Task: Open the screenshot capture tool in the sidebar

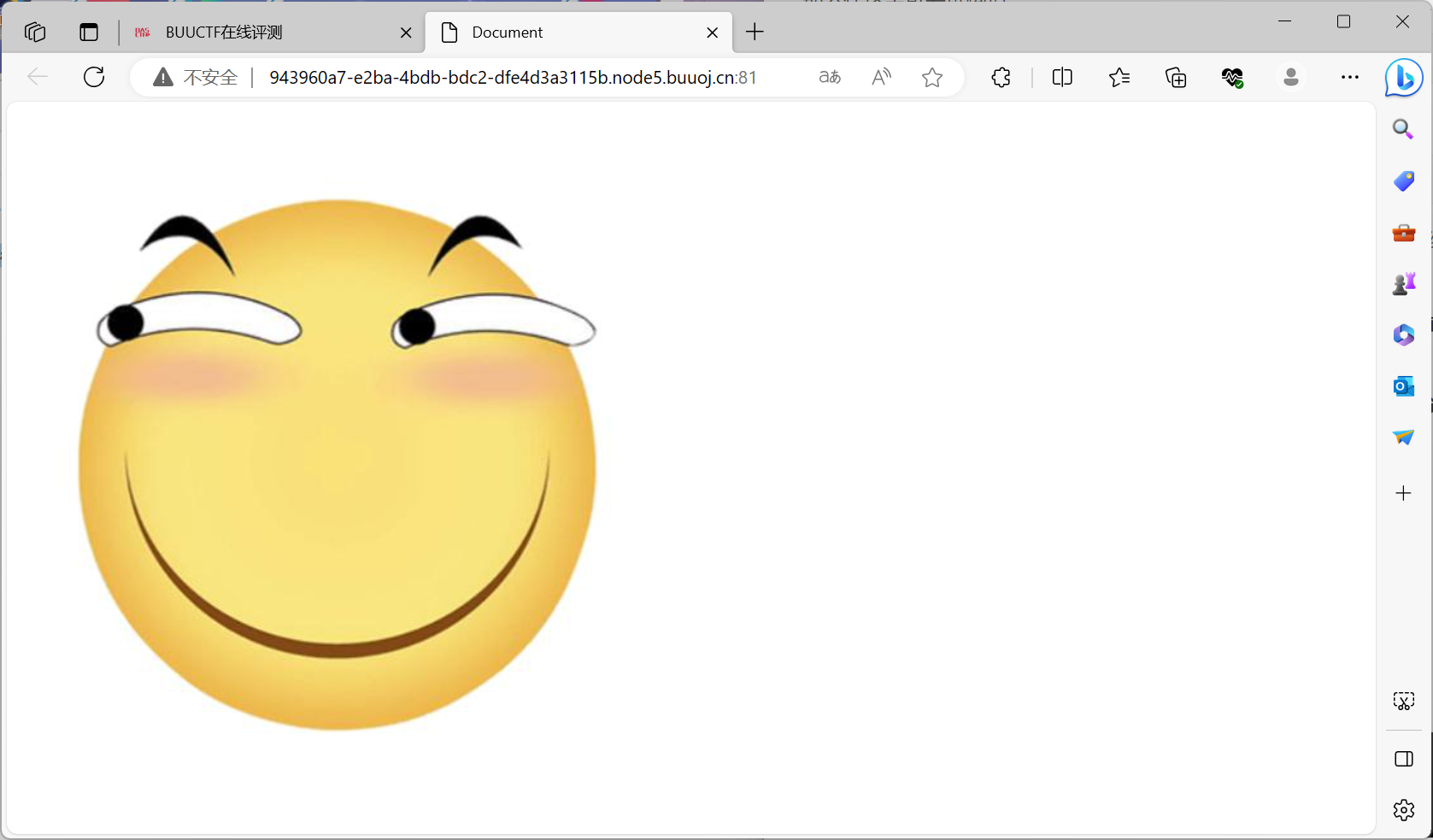Action: 1404,702
